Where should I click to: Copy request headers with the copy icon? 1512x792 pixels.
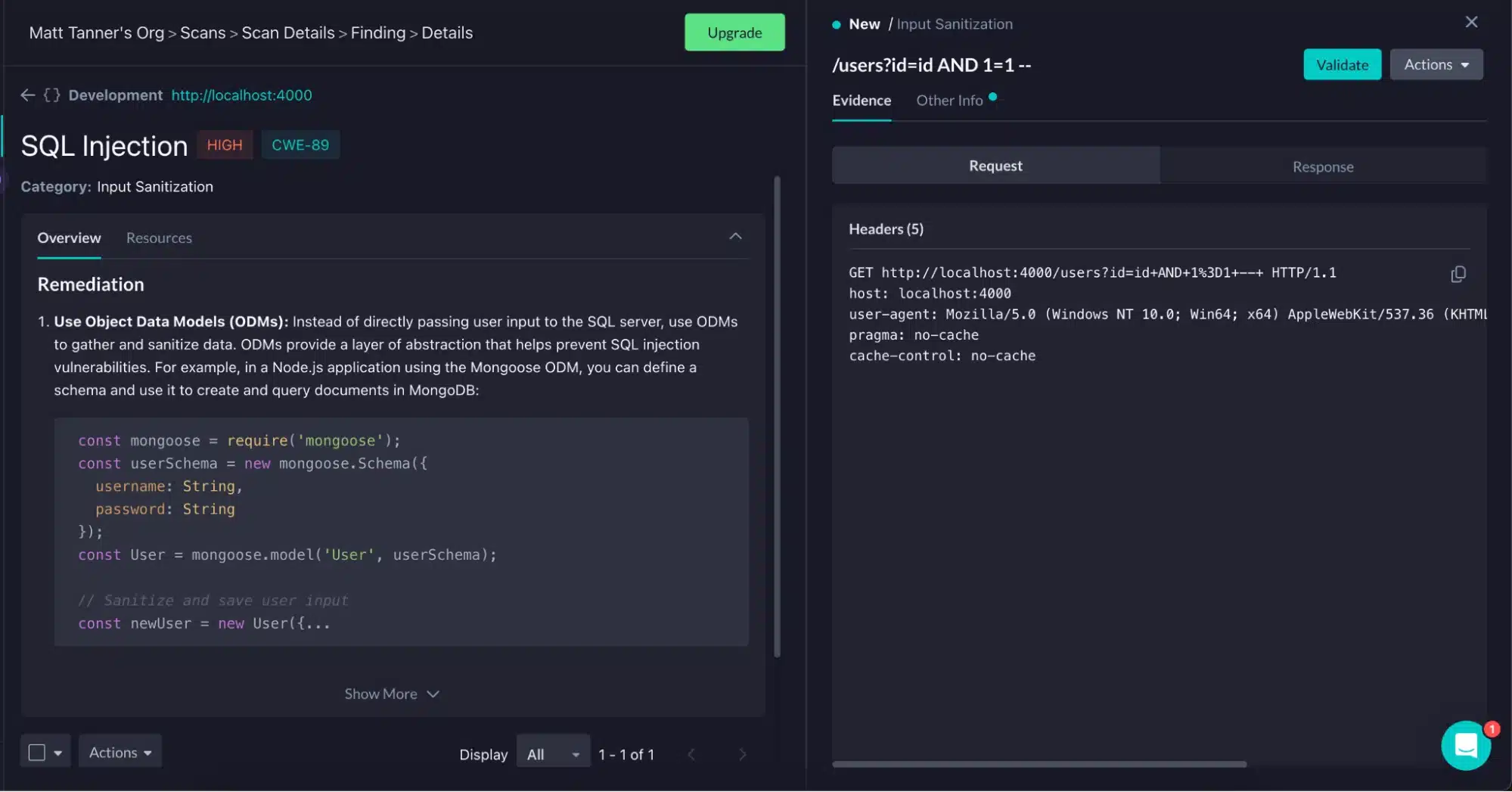(1458, 274)
